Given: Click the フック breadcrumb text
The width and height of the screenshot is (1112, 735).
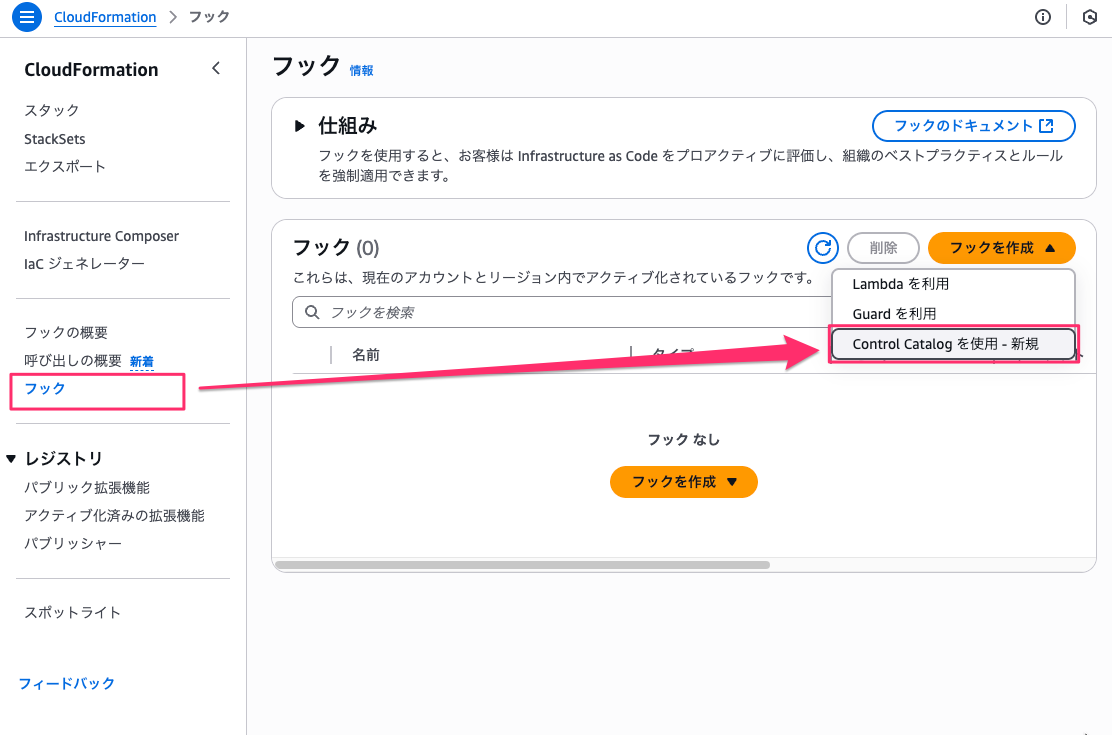Looking at the screenshot, I should pos(209,17).
